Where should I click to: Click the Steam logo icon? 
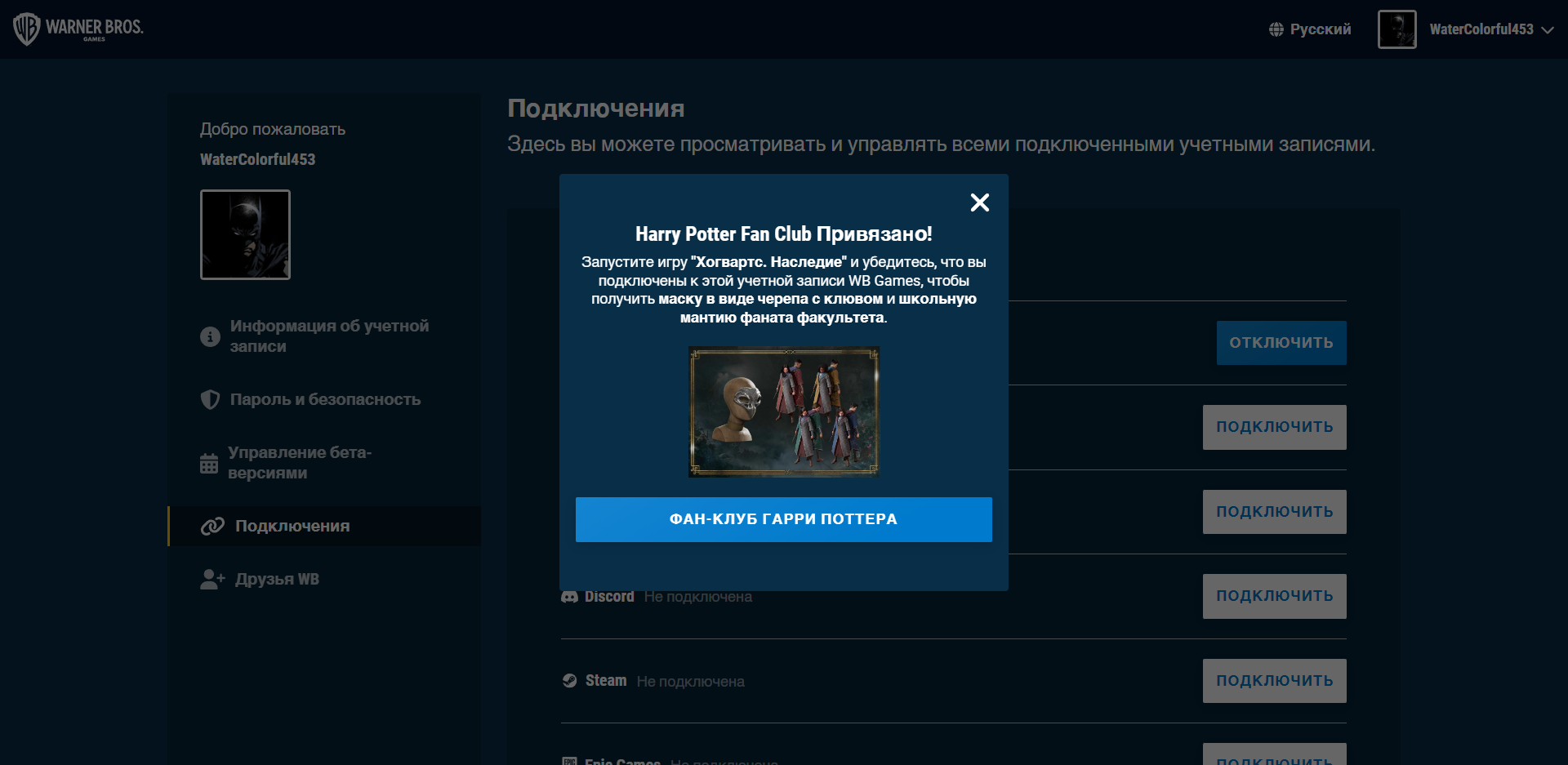tap(569, 681)
